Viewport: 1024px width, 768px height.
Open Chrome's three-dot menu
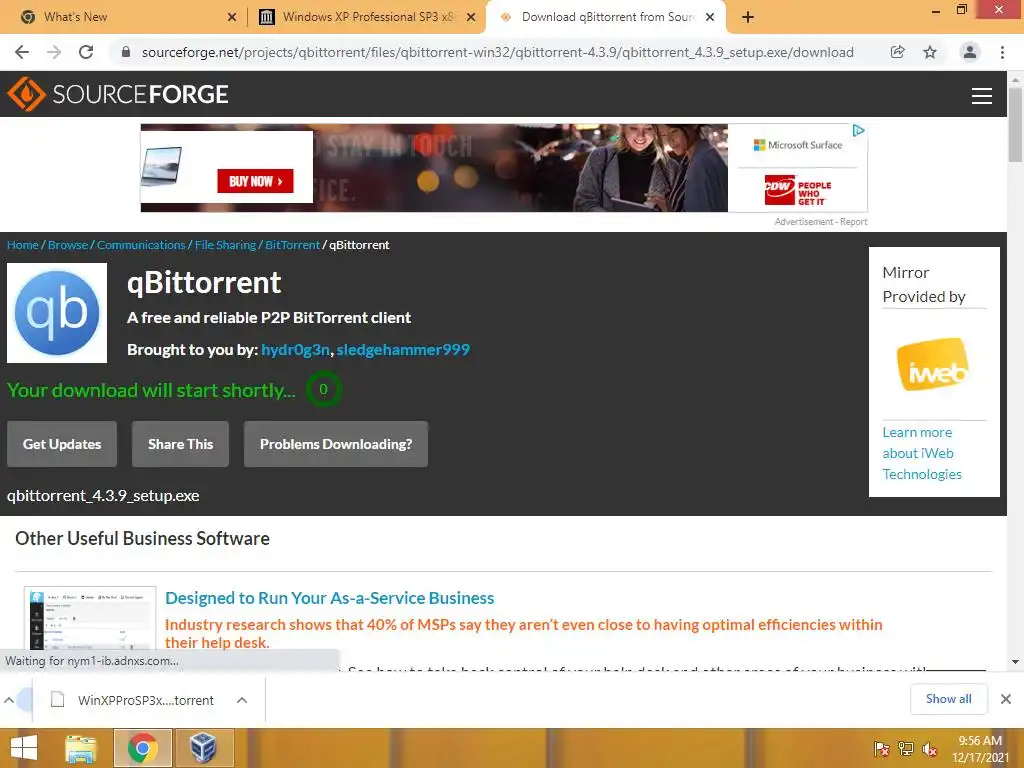click(x=1002, y=52)
